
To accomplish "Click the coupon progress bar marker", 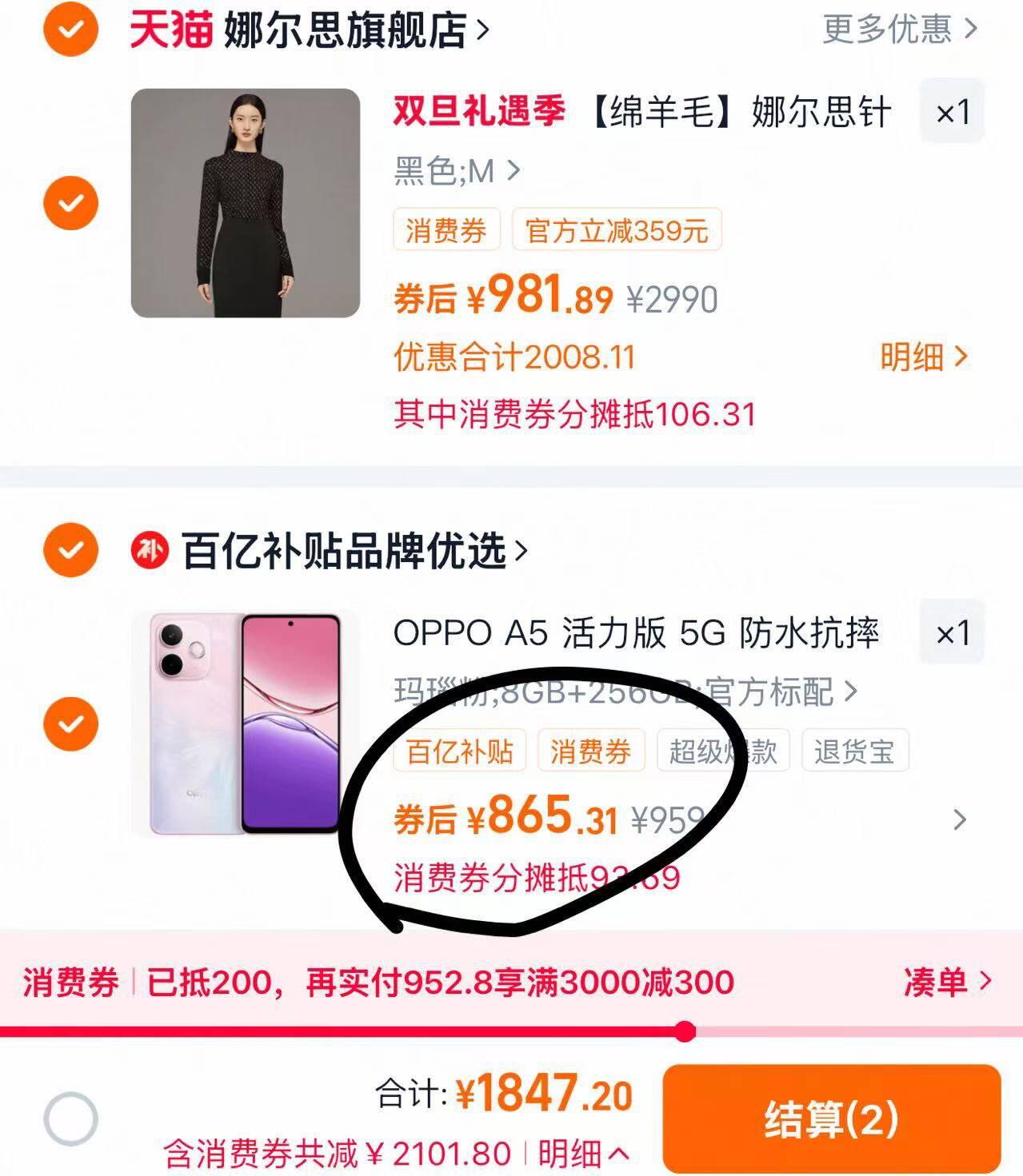I will [x=685, y=1031].
